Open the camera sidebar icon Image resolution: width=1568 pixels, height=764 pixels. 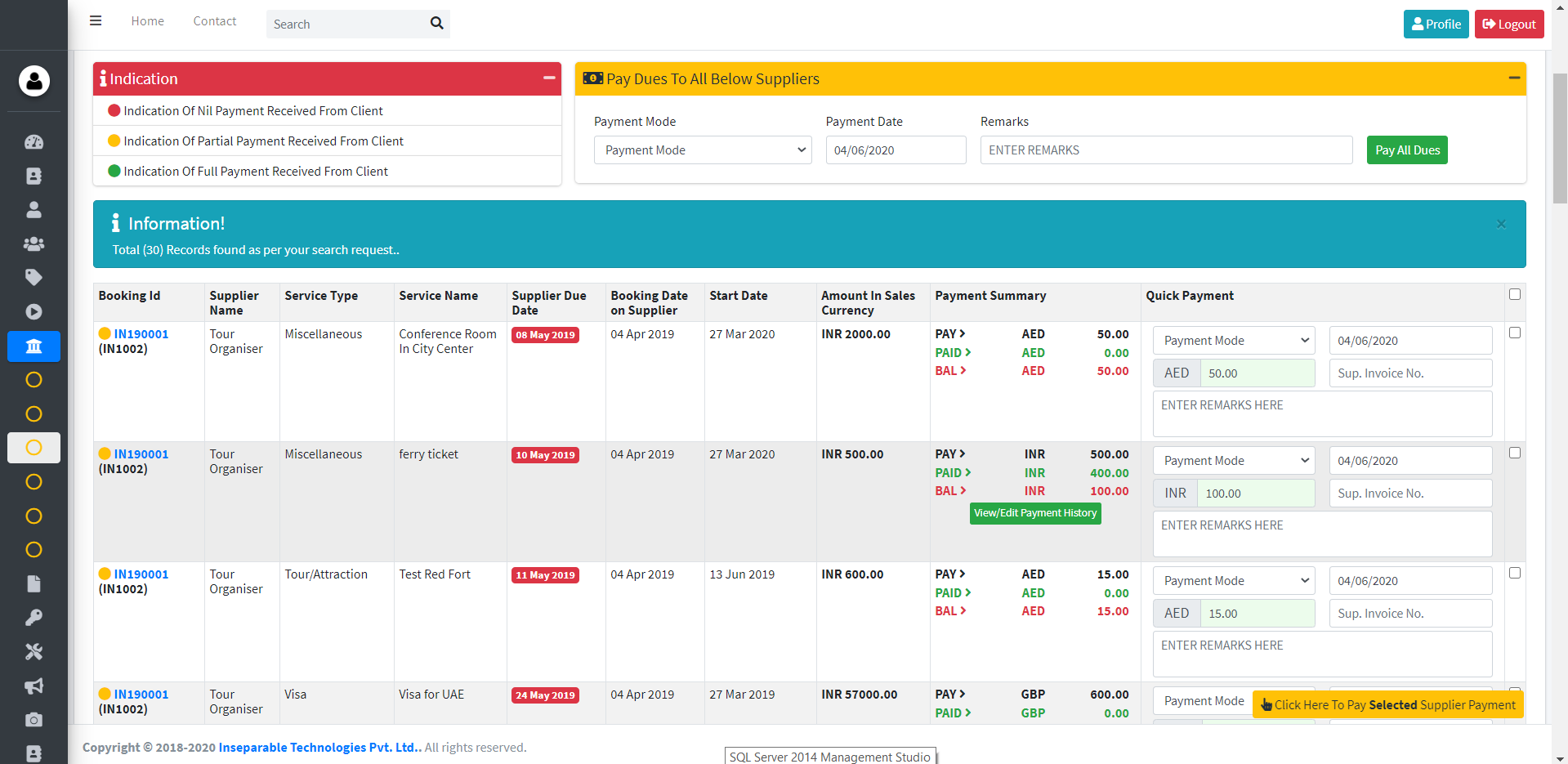click(x=34, y=720)
